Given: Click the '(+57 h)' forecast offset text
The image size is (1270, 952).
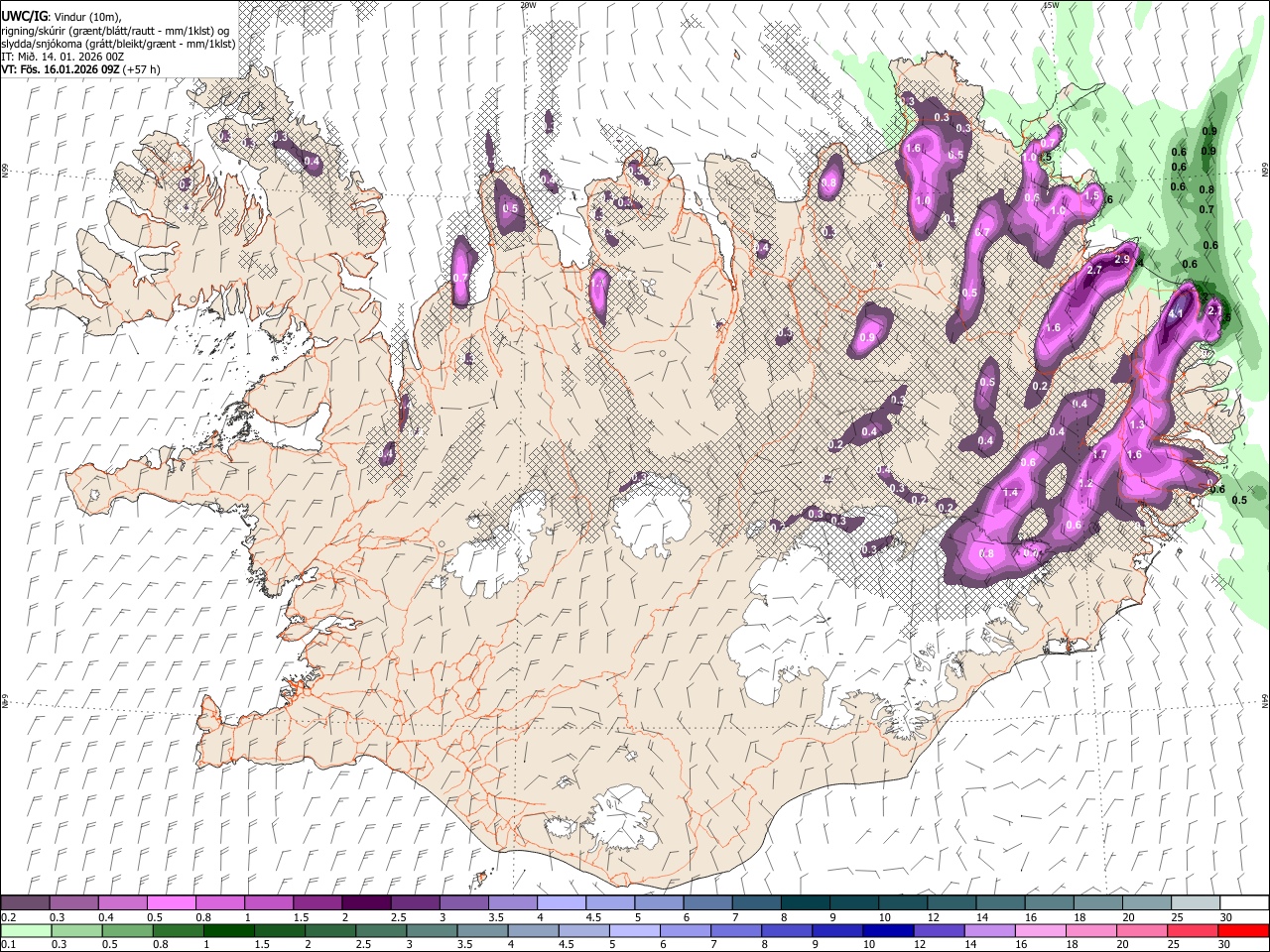Looking at the screenshot, I should click(142, 69).
